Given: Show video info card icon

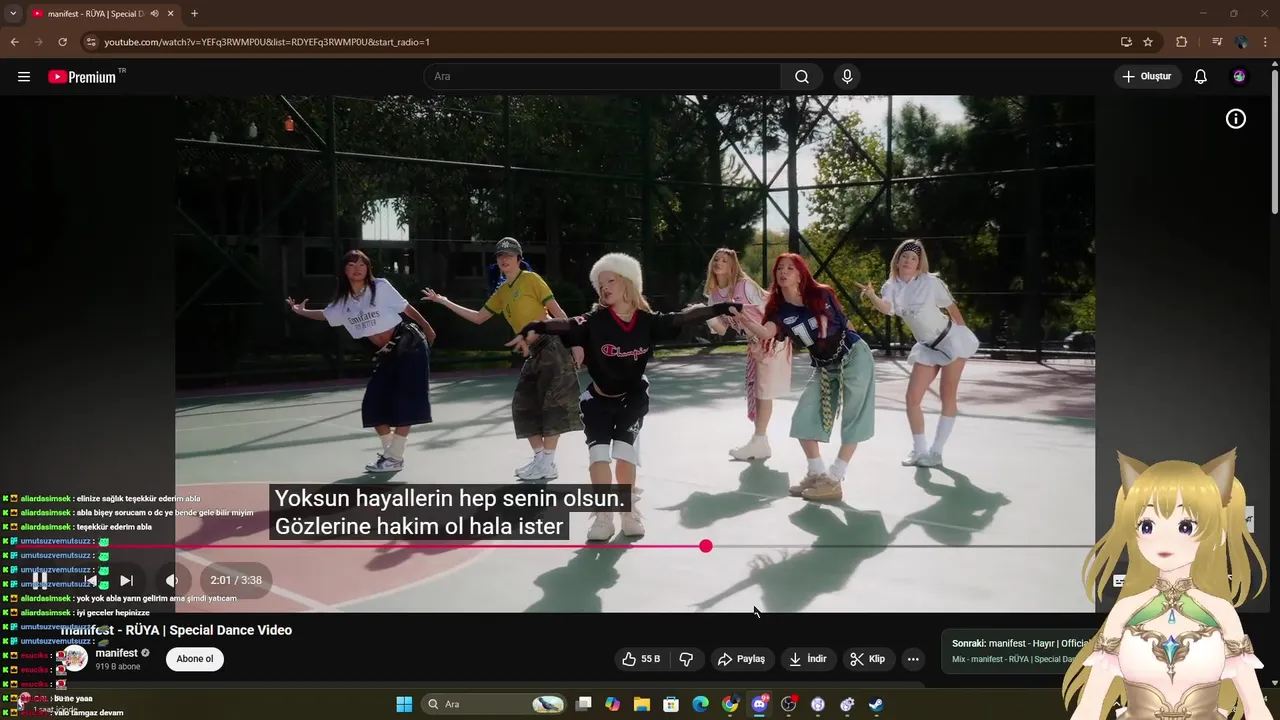Looking at the screenshot, I should (x=1236, y=119).
